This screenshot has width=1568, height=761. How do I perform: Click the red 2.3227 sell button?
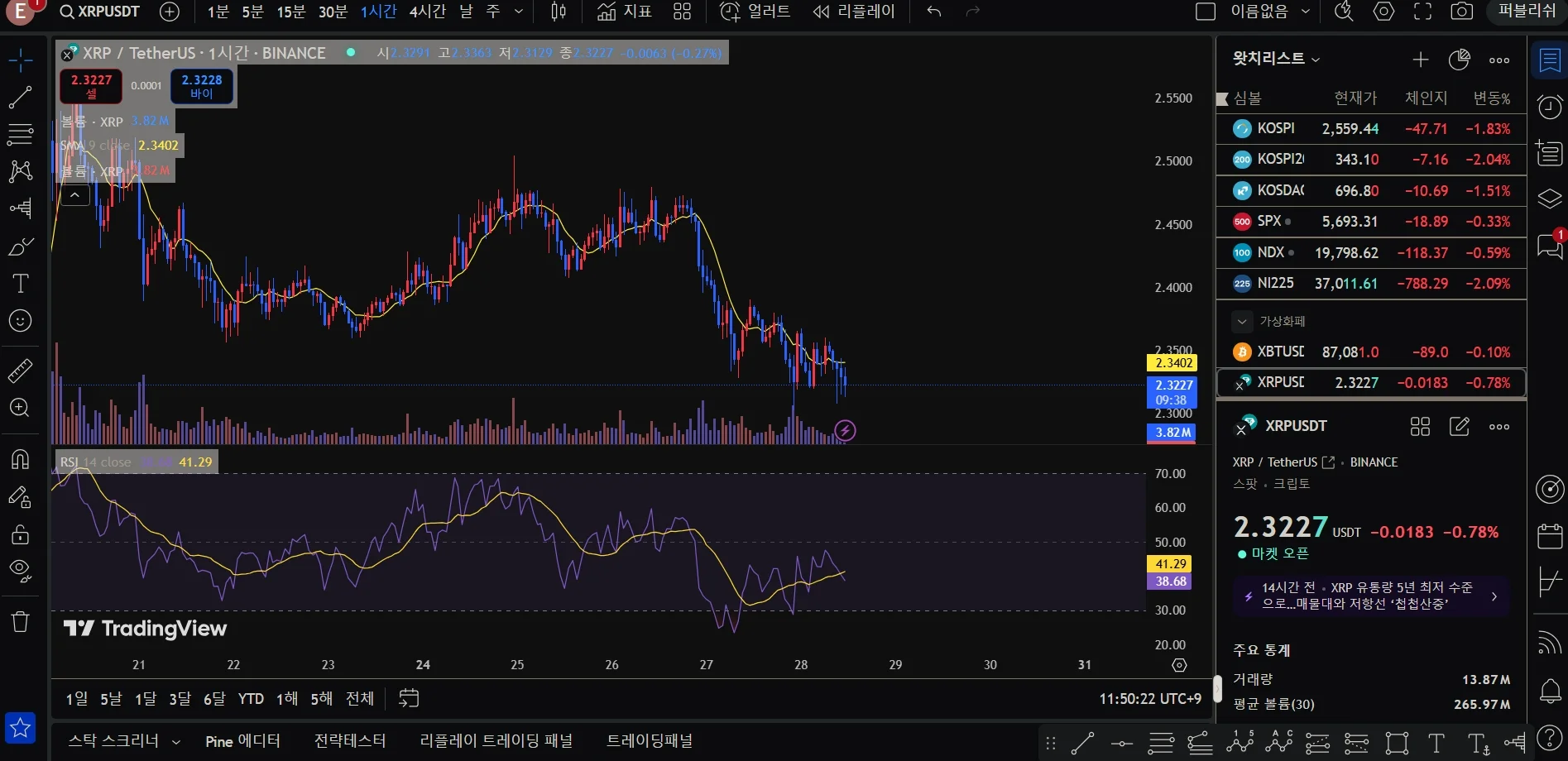point(91,86)
